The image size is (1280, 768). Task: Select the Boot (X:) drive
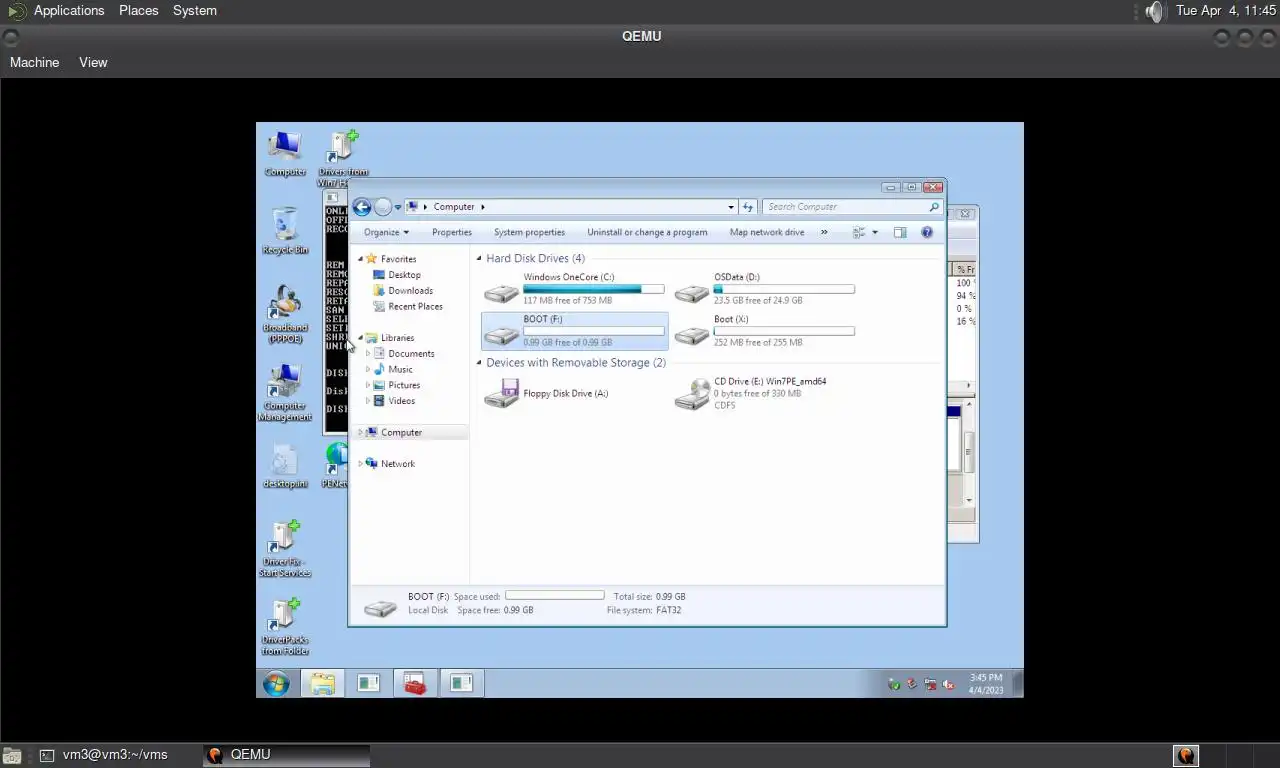click(765, 330)
